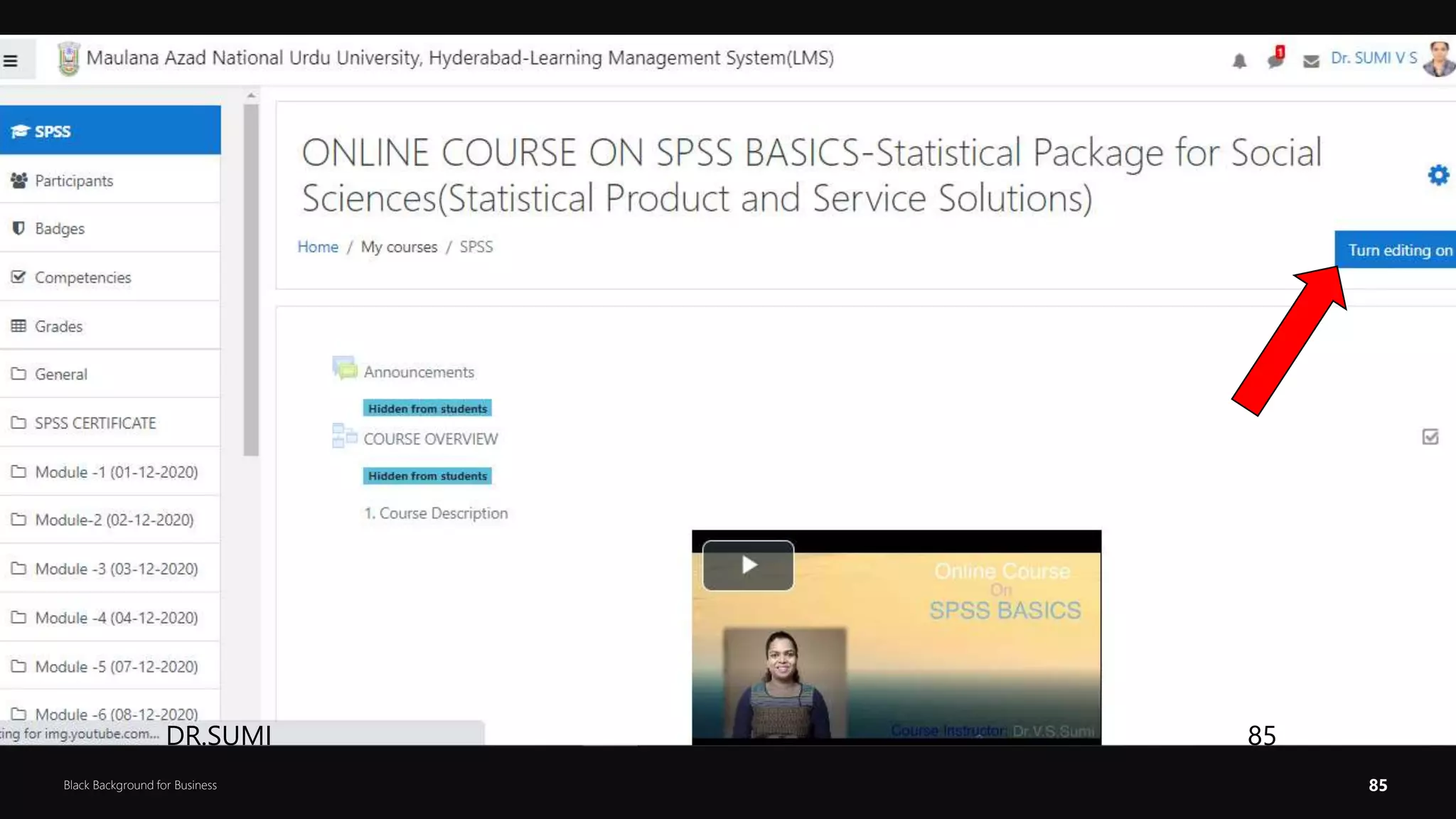Click the university logo
Image resolution: width=1456 pixels, height=819 pixels.
tap(68, 58)
